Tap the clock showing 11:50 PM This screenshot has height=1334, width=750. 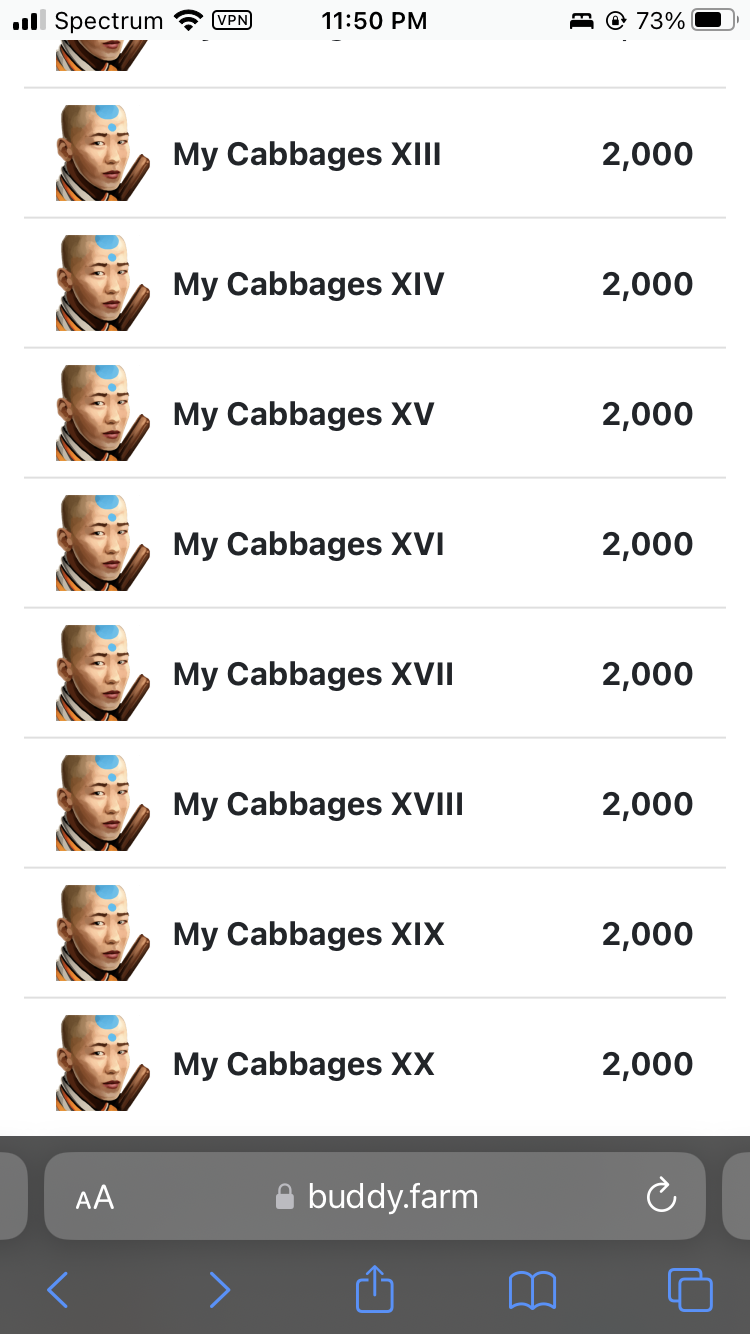coord(374,20)
